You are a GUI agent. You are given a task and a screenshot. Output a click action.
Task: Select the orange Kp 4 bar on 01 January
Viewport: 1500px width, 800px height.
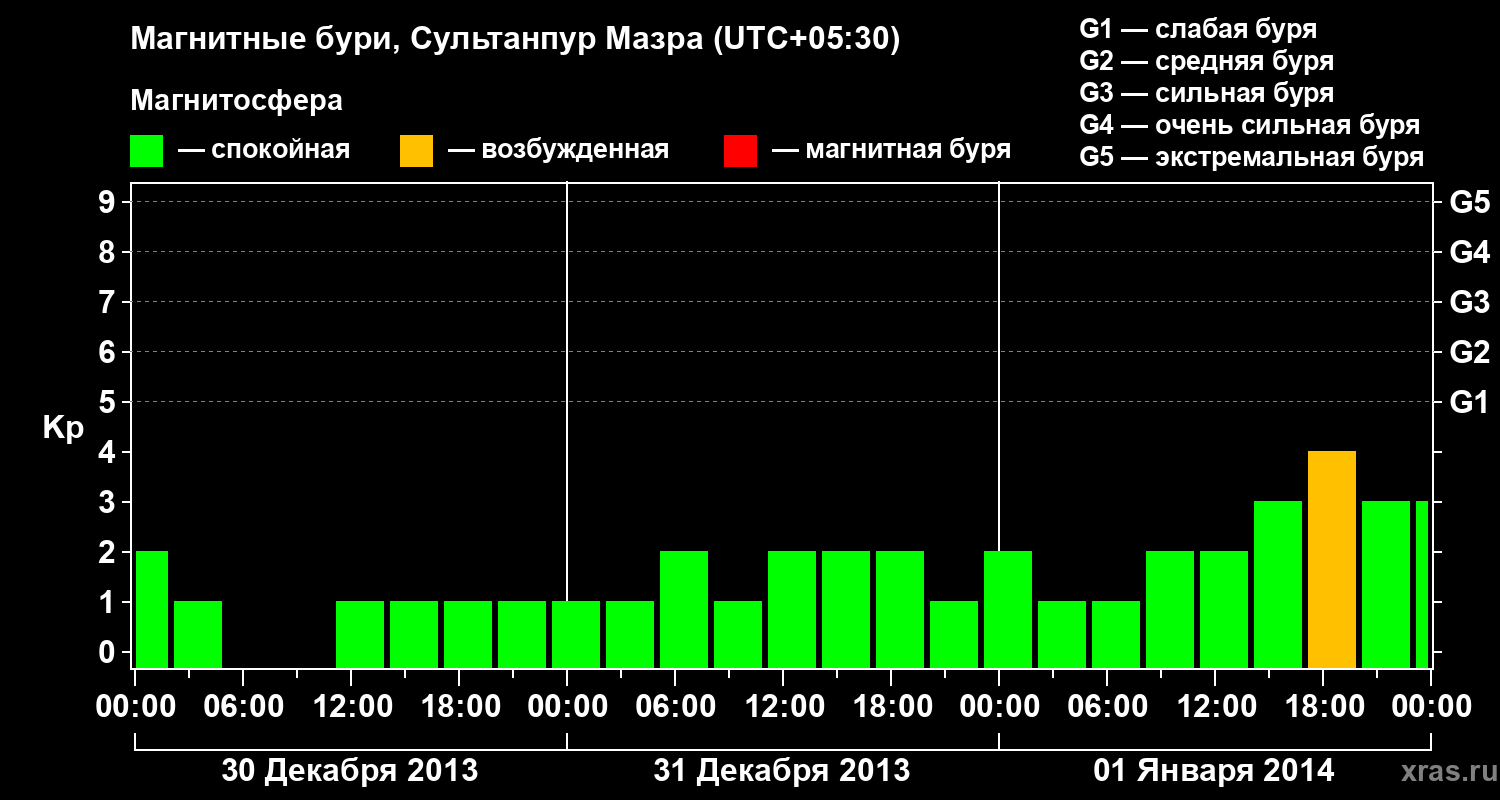pyautogui.click(x=1332, y=559)
